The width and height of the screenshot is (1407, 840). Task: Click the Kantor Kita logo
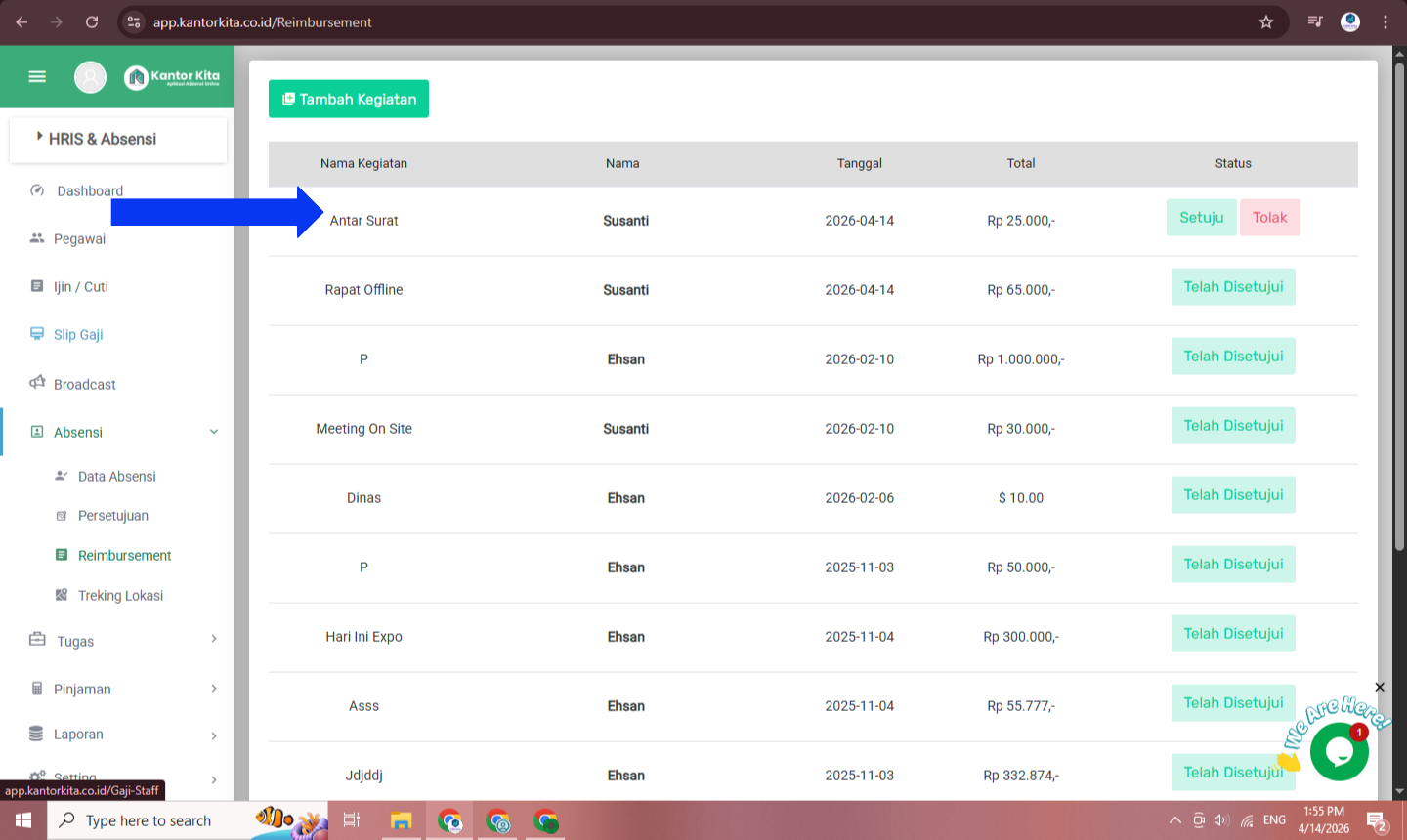[172, 76]
